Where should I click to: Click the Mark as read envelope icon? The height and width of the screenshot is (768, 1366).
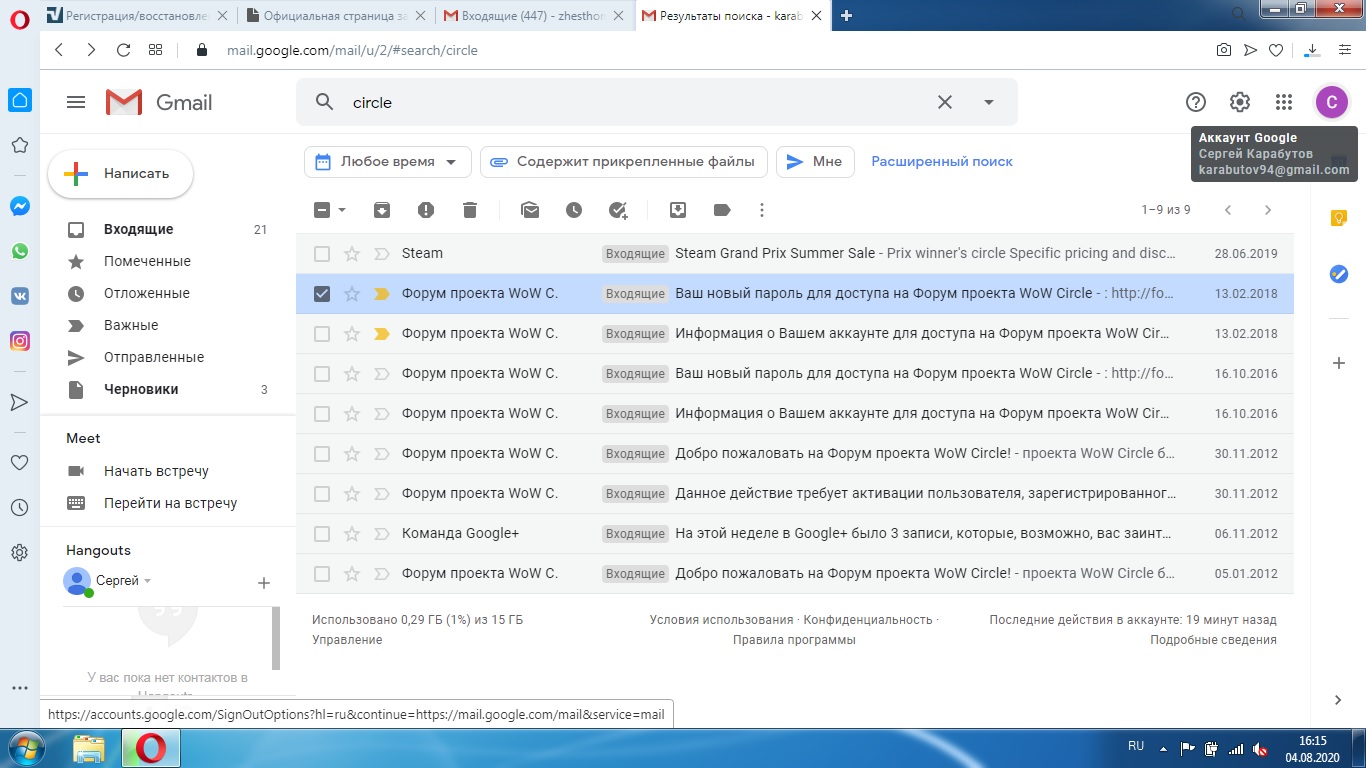coord(530,210)
